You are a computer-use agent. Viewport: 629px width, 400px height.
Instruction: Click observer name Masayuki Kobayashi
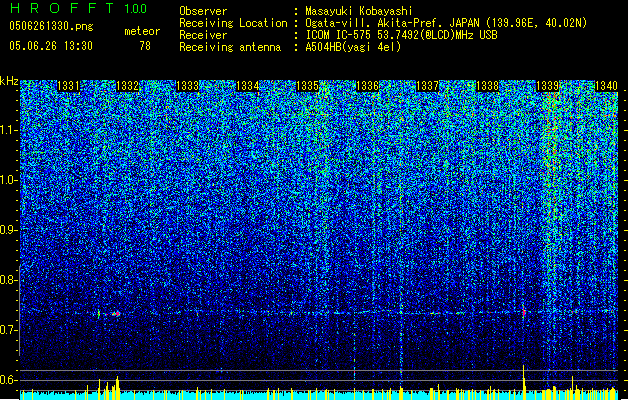[x=359, y=11]
